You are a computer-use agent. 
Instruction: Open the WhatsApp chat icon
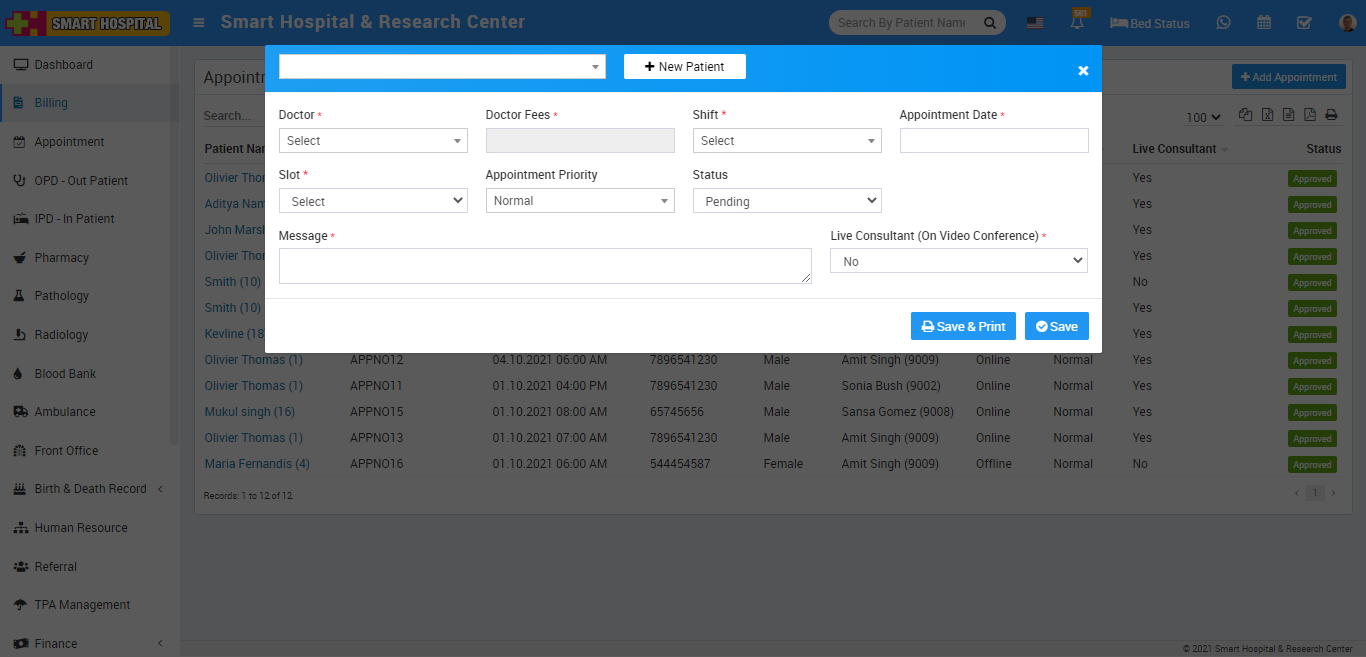tap(1224, 23)
